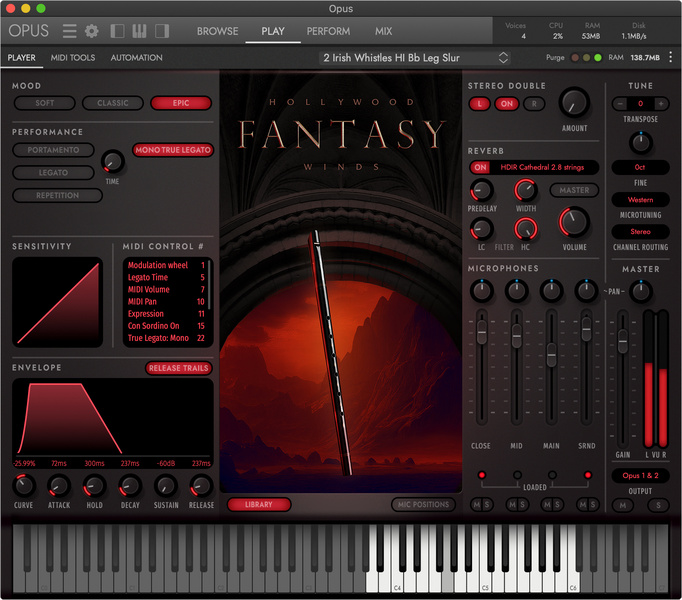Select the Stereo Double R button

(x=534, y=104)
